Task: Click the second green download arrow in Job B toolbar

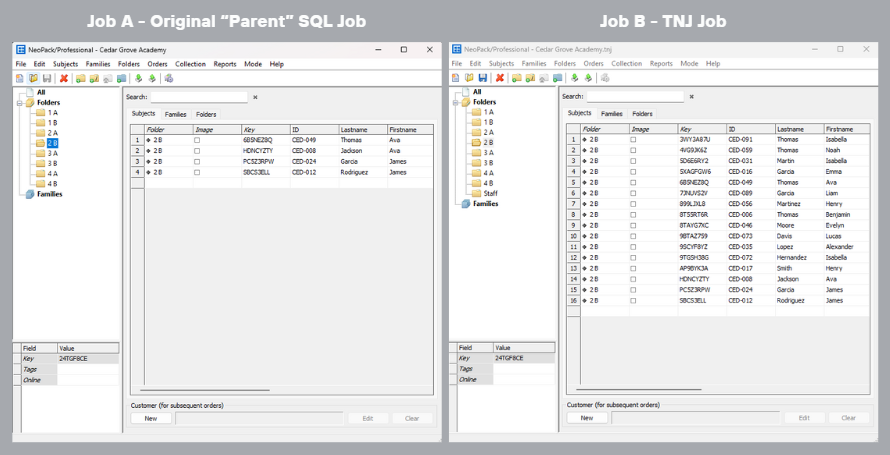Action: click(x=588, y=78)
